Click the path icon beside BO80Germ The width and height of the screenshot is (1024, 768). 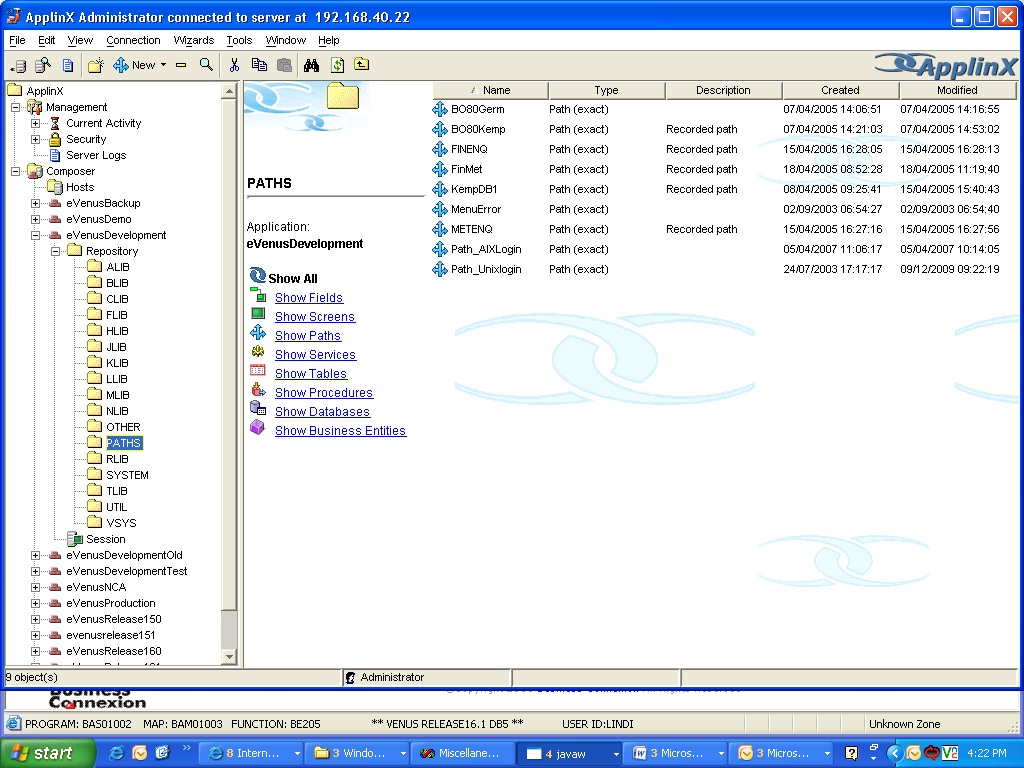[x=440, y=109]
